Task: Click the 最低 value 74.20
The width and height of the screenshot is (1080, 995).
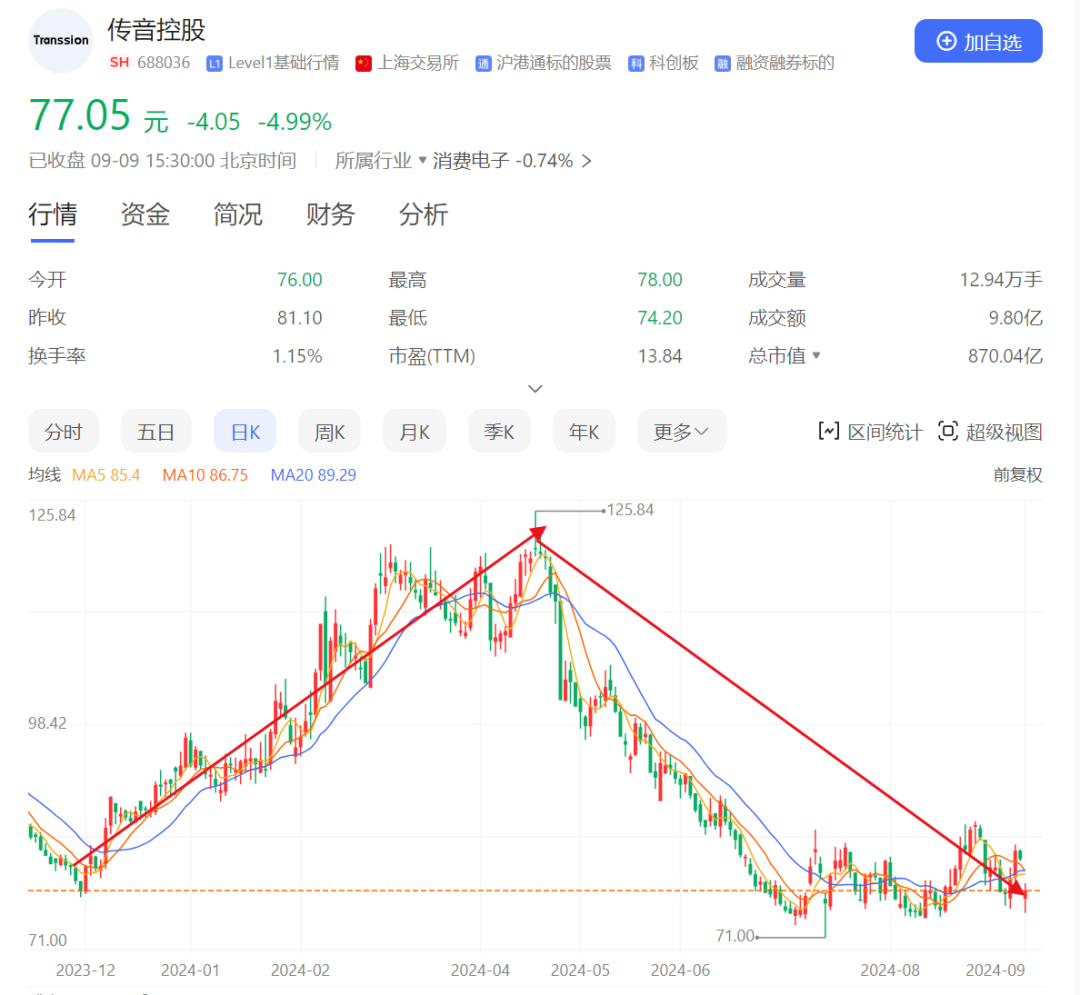Action: 660,317
